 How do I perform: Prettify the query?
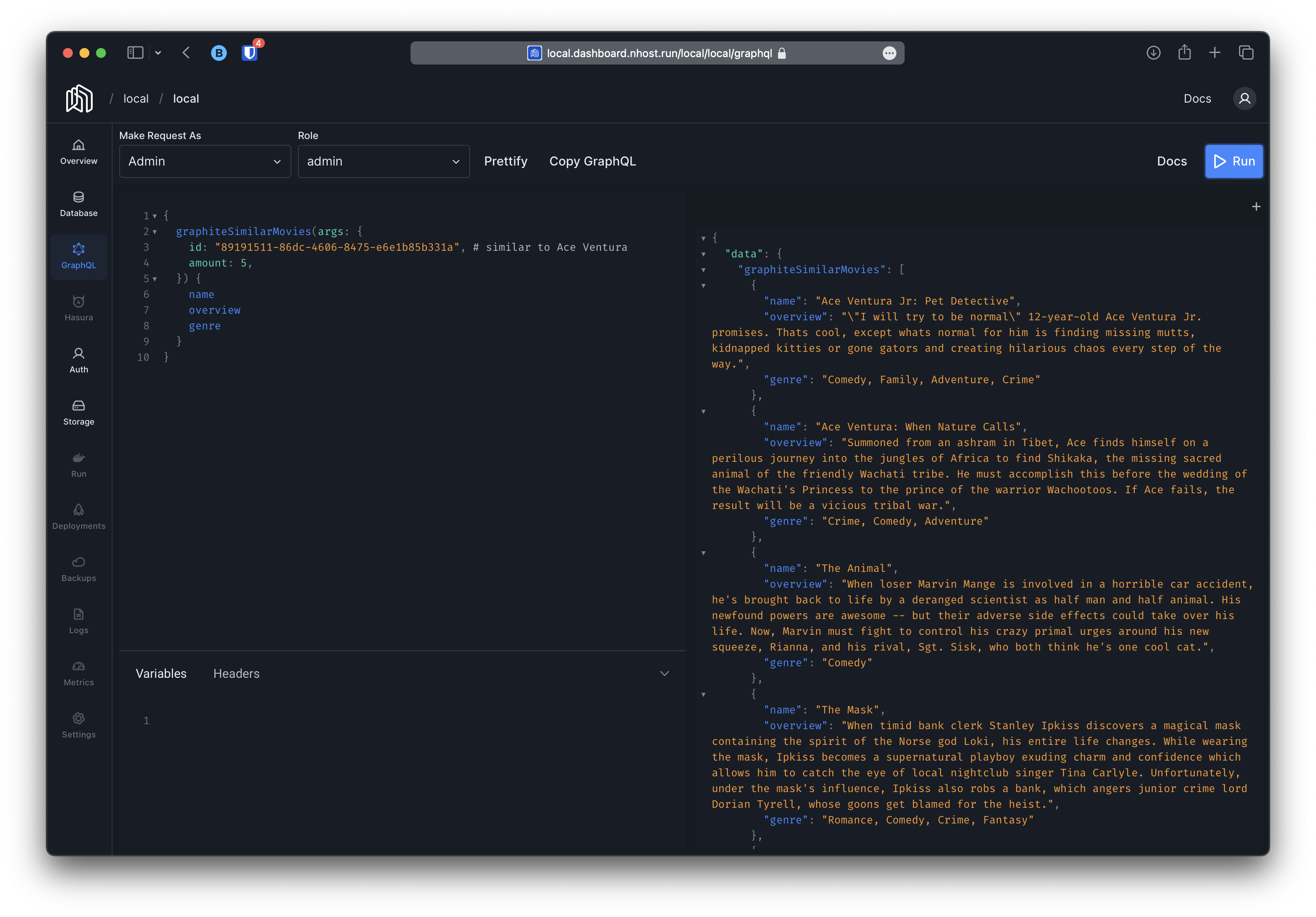(505, 162)
